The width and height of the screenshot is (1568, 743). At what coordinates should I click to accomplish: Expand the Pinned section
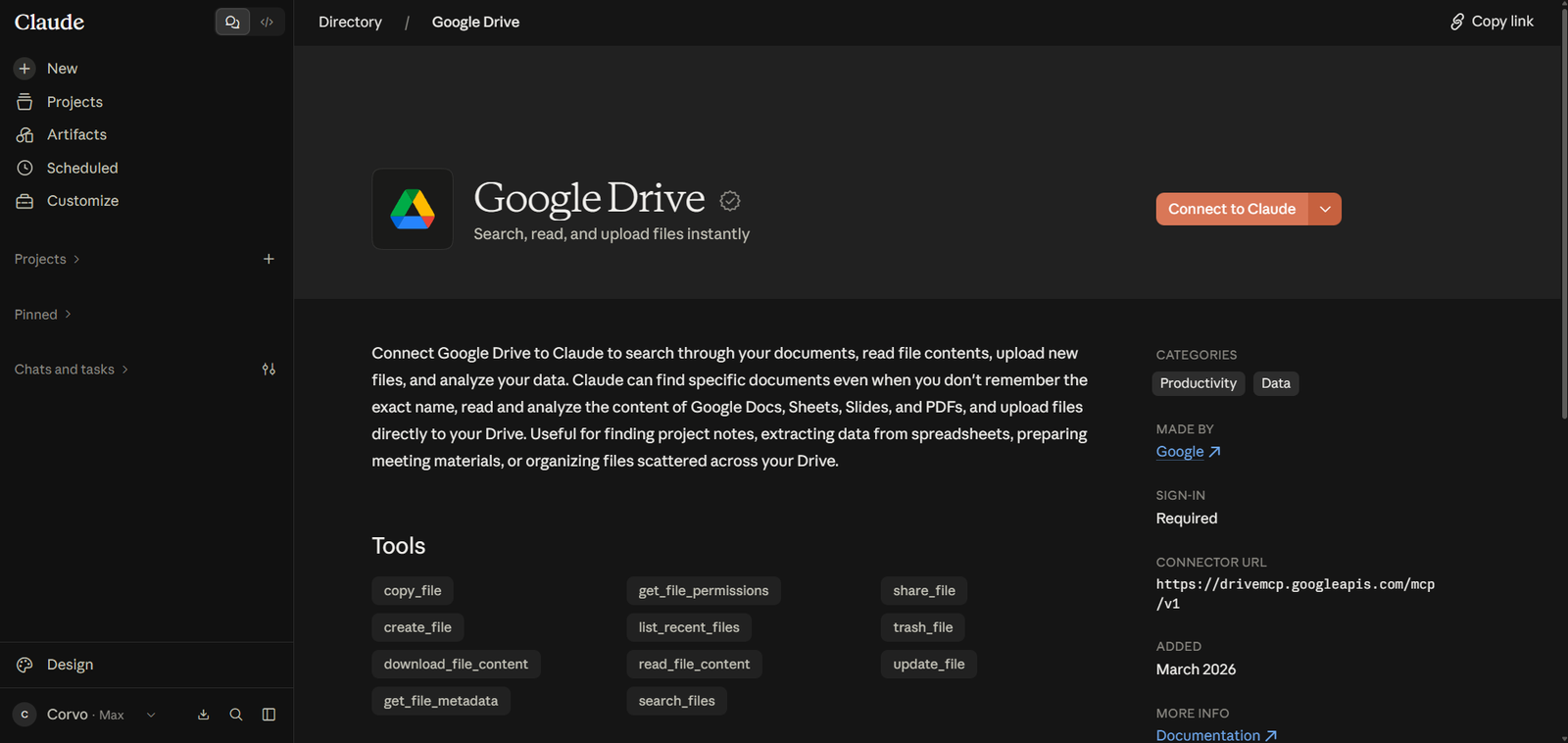pos(43,315)
